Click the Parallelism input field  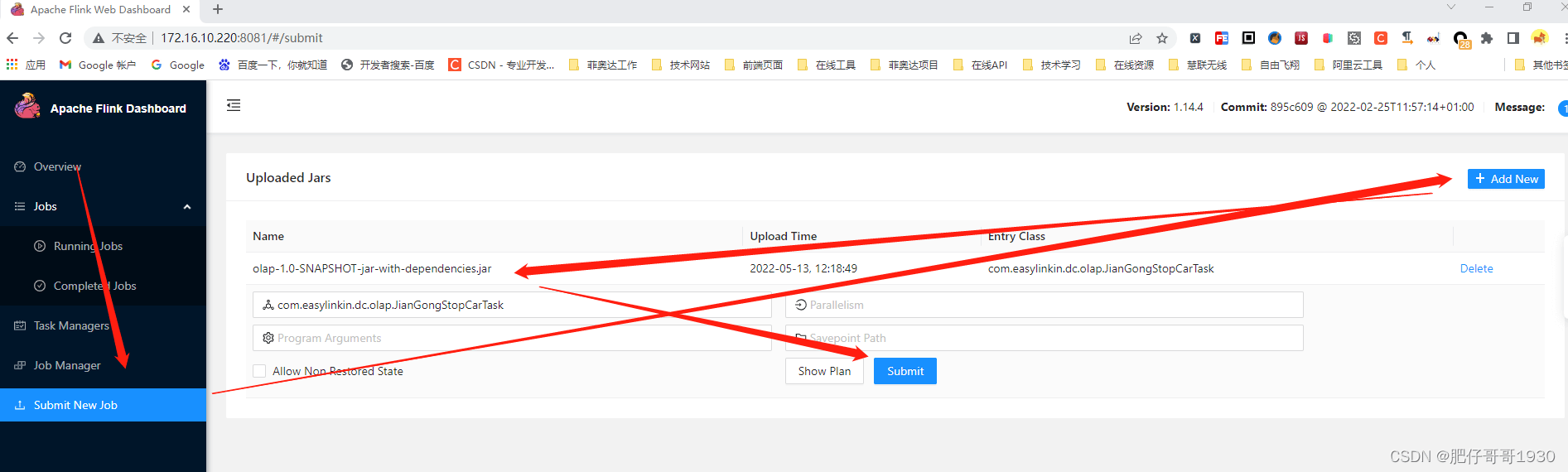pyautogui.click(x=1044, y=305)
